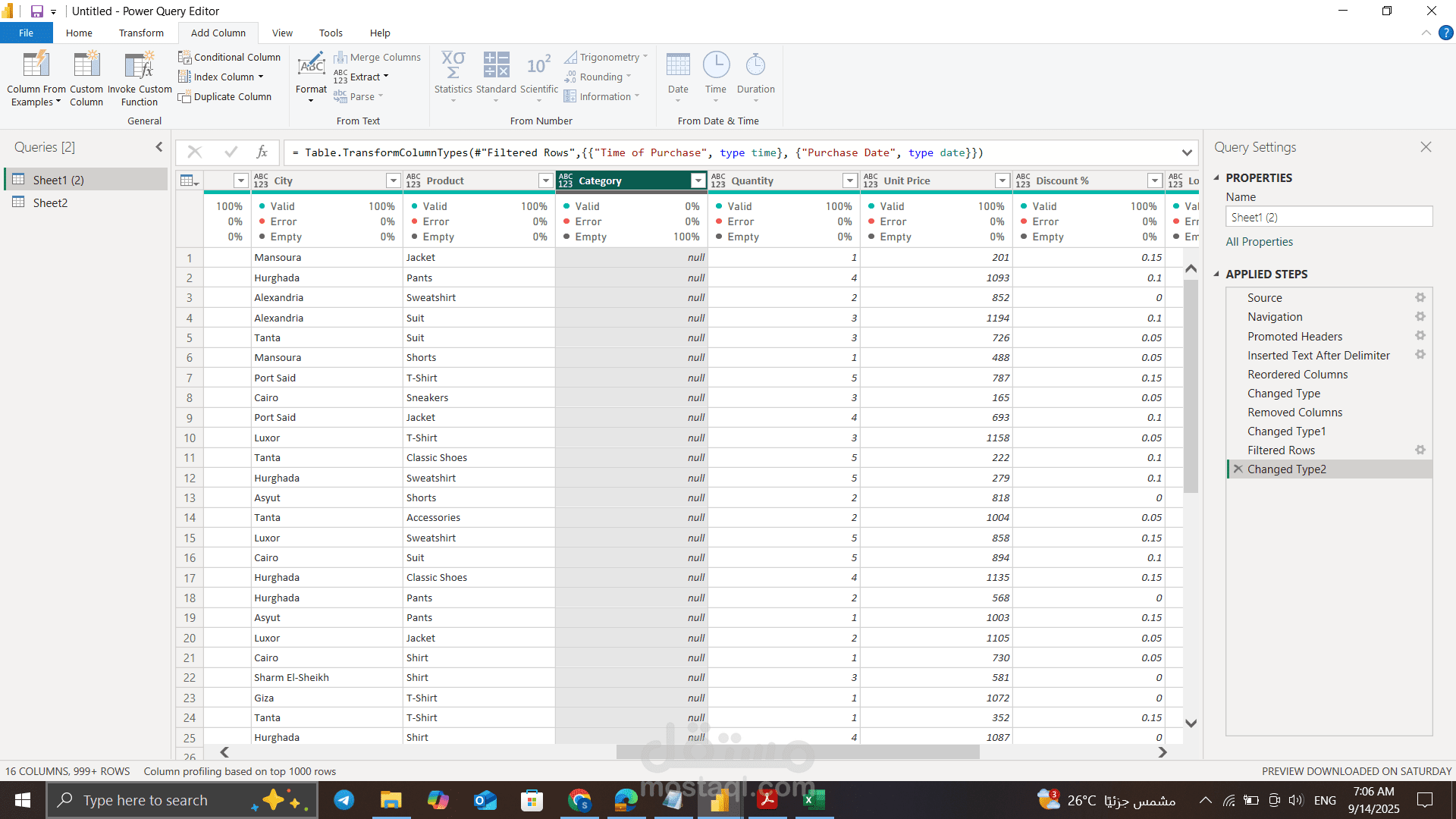Click Invoke Custom Function icon
1456x819 pixels.
[140, 65]
